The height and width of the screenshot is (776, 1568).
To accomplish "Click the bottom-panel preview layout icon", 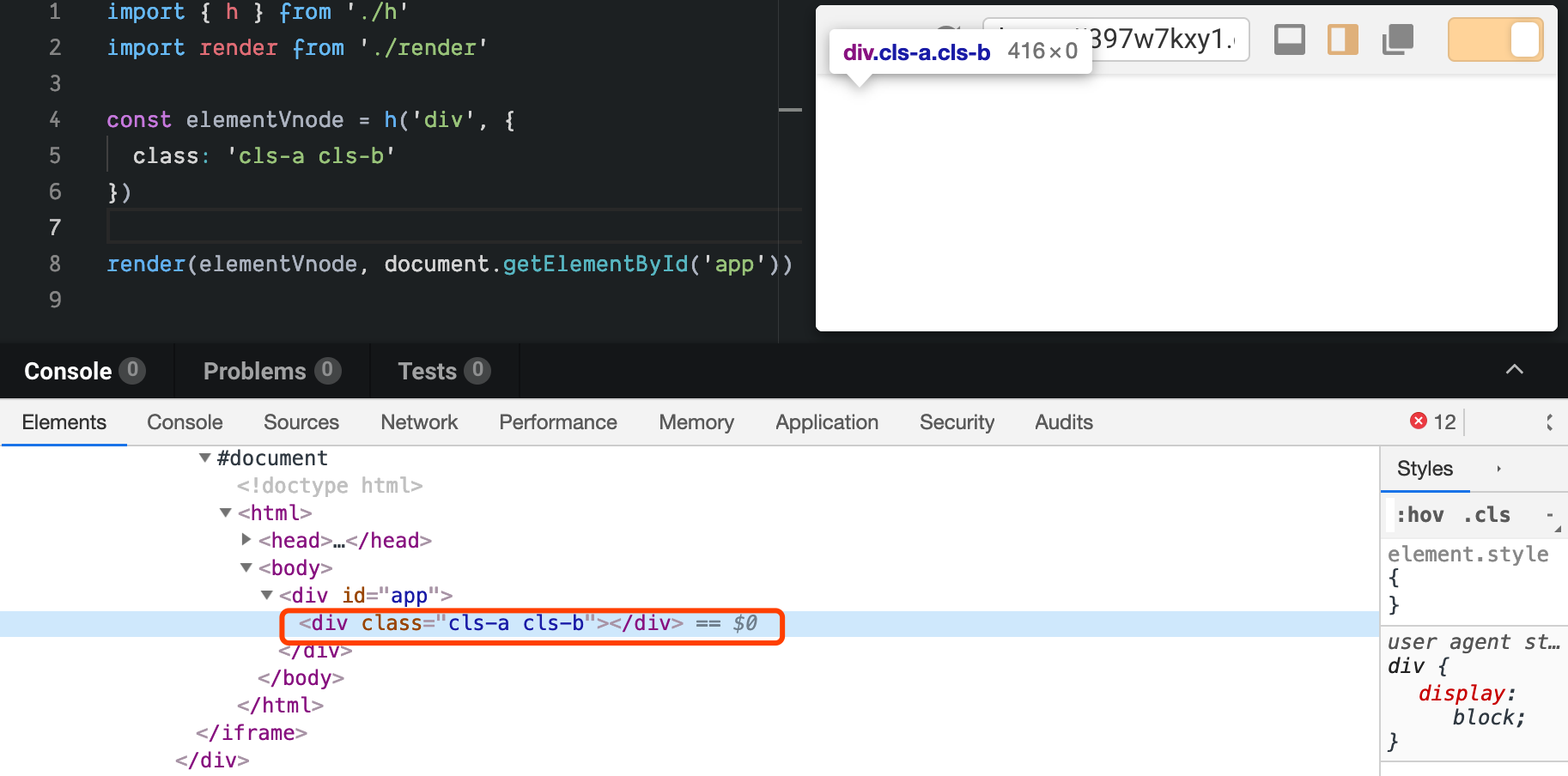I will point(1289,39).
